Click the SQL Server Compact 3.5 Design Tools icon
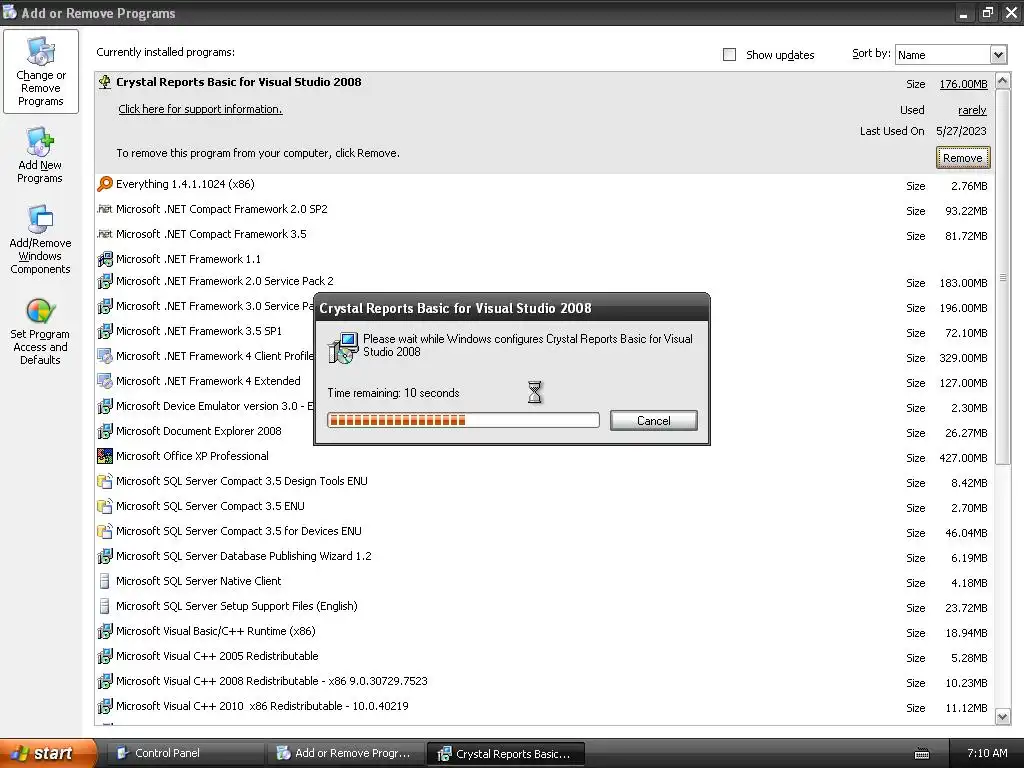The width and height of the screenshot is (1024, 768). pyautogui.click(x=104, y=481)
